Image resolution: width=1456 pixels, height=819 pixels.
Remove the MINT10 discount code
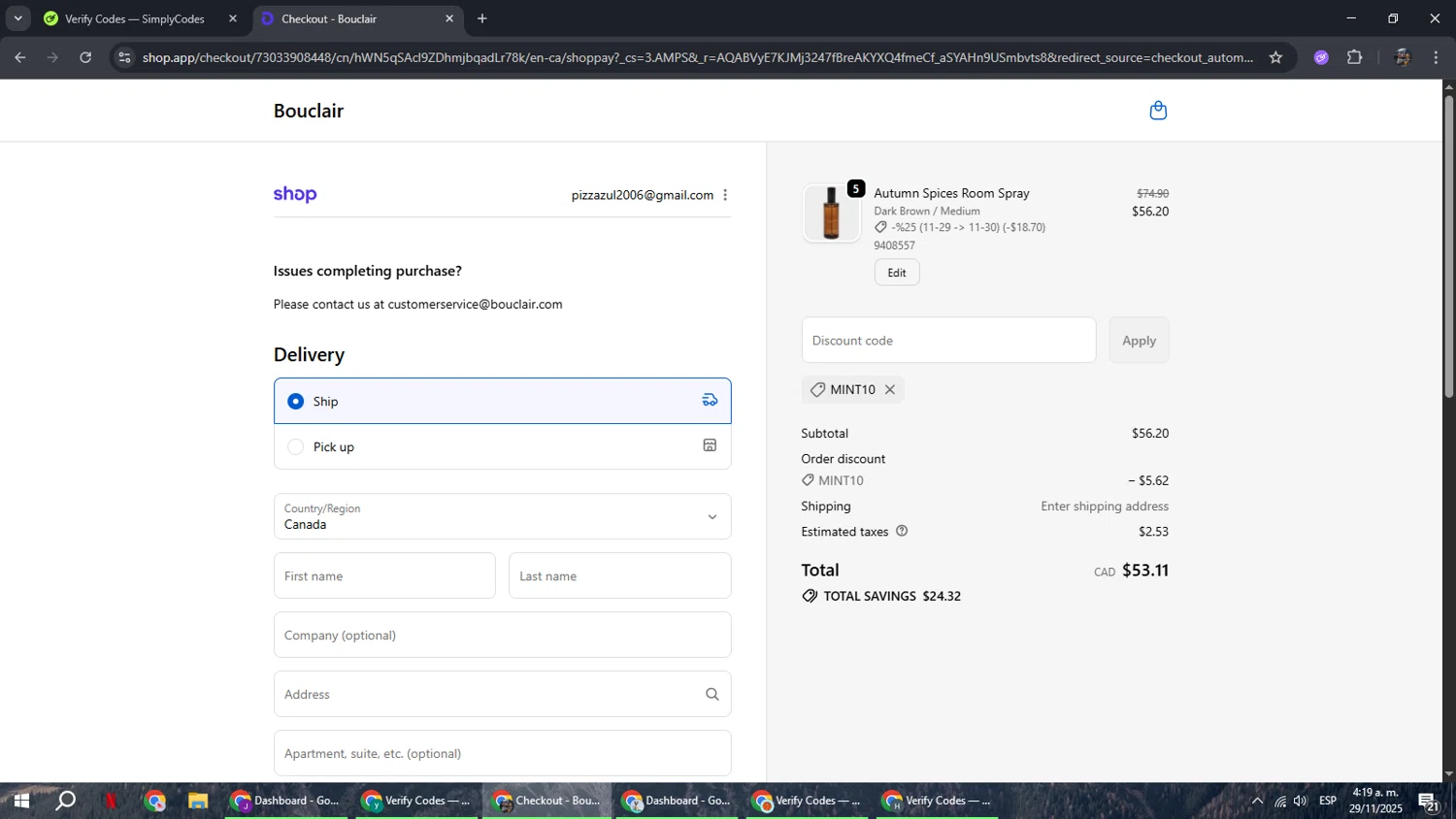tap(889, 389)
